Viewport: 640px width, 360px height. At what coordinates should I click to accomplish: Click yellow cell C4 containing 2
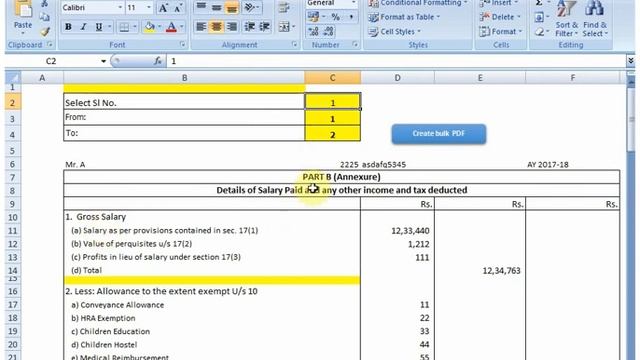point(333,134)
